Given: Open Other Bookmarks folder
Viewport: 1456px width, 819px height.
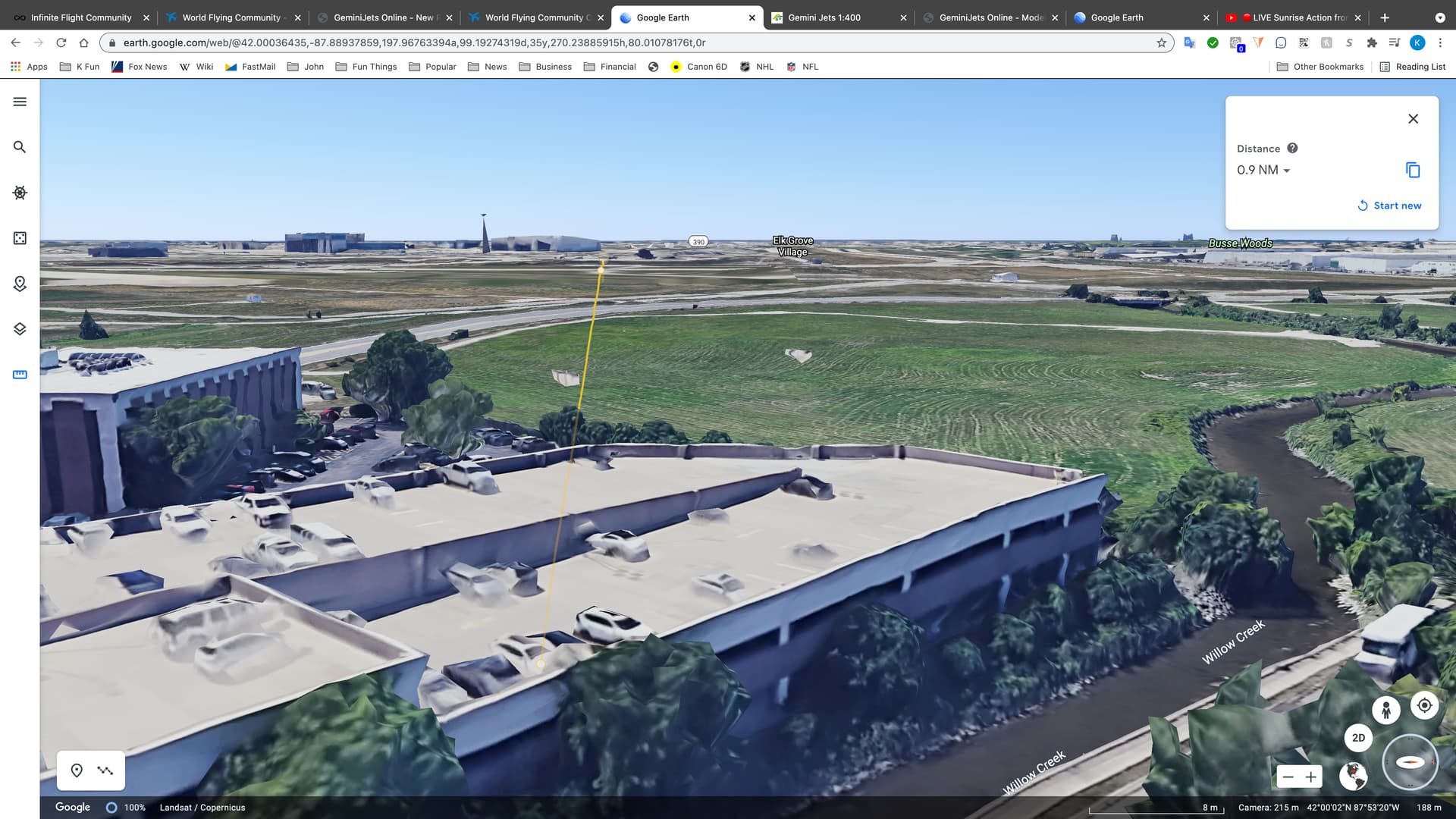Looking at the screenshot, I should click(1320, 67).
